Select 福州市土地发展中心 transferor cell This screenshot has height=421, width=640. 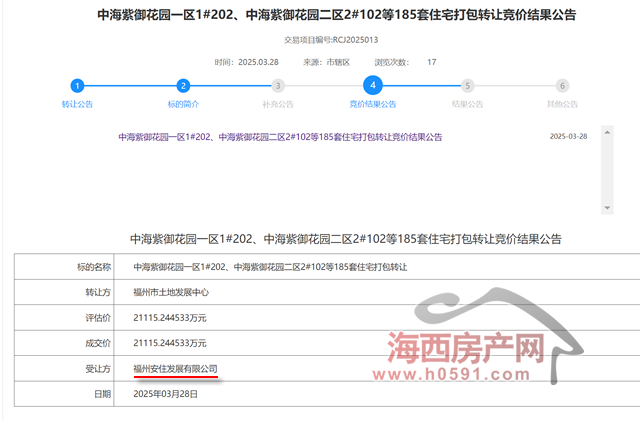171,292
